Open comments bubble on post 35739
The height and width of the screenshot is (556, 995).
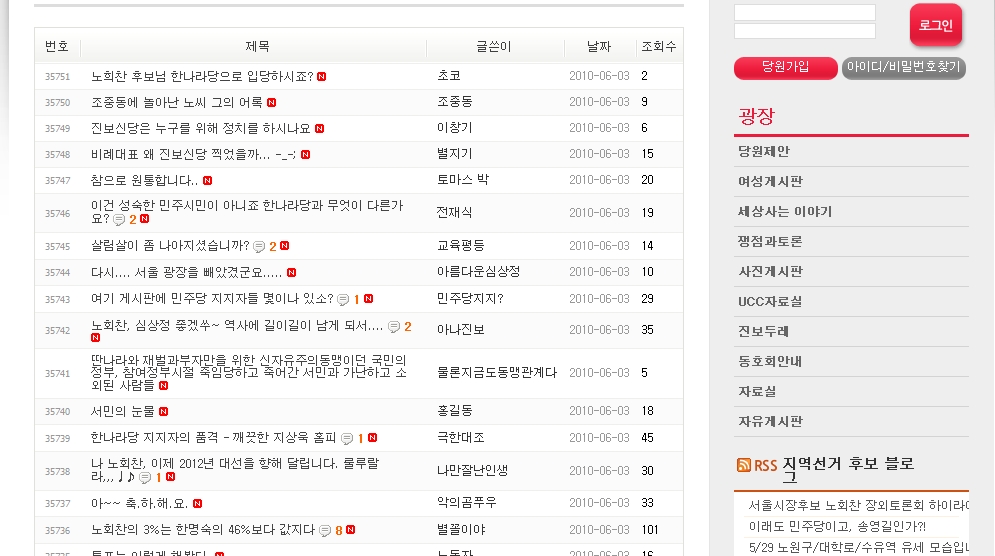click(x=347, y=439)
